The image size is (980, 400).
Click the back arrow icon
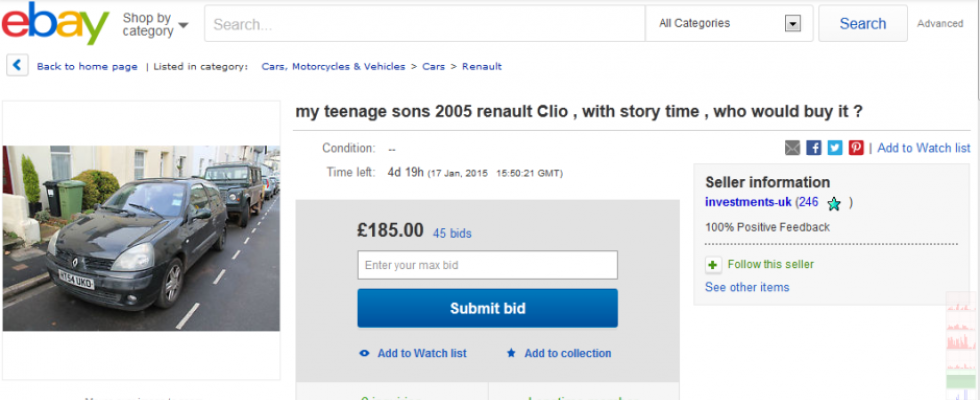point(17,66)
